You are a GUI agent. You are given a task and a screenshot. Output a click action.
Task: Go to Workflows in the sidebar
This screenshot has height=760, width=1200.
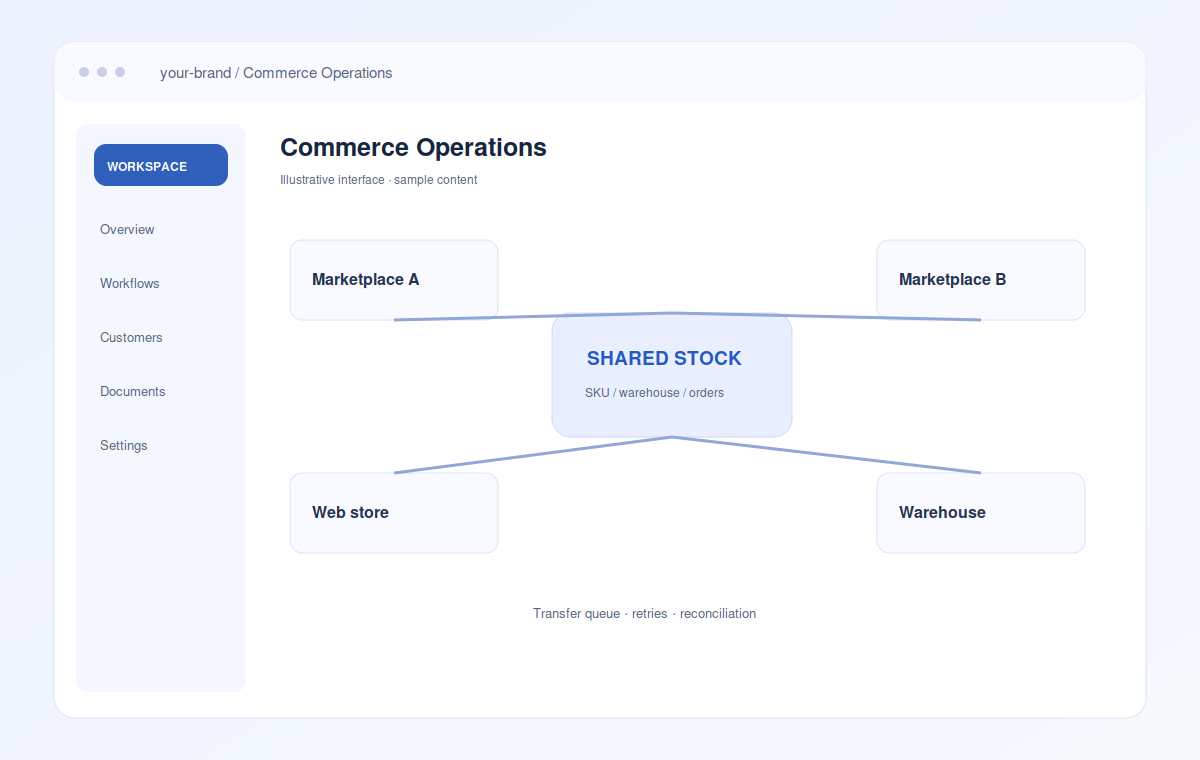130,283
